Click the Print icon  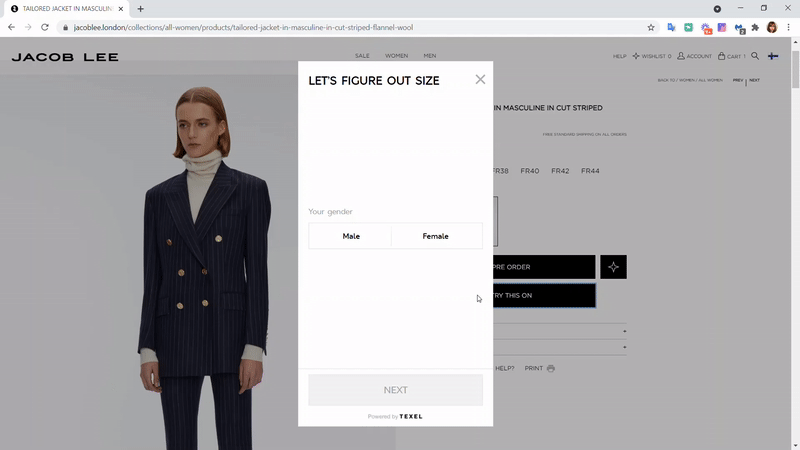tap(550, 368)
